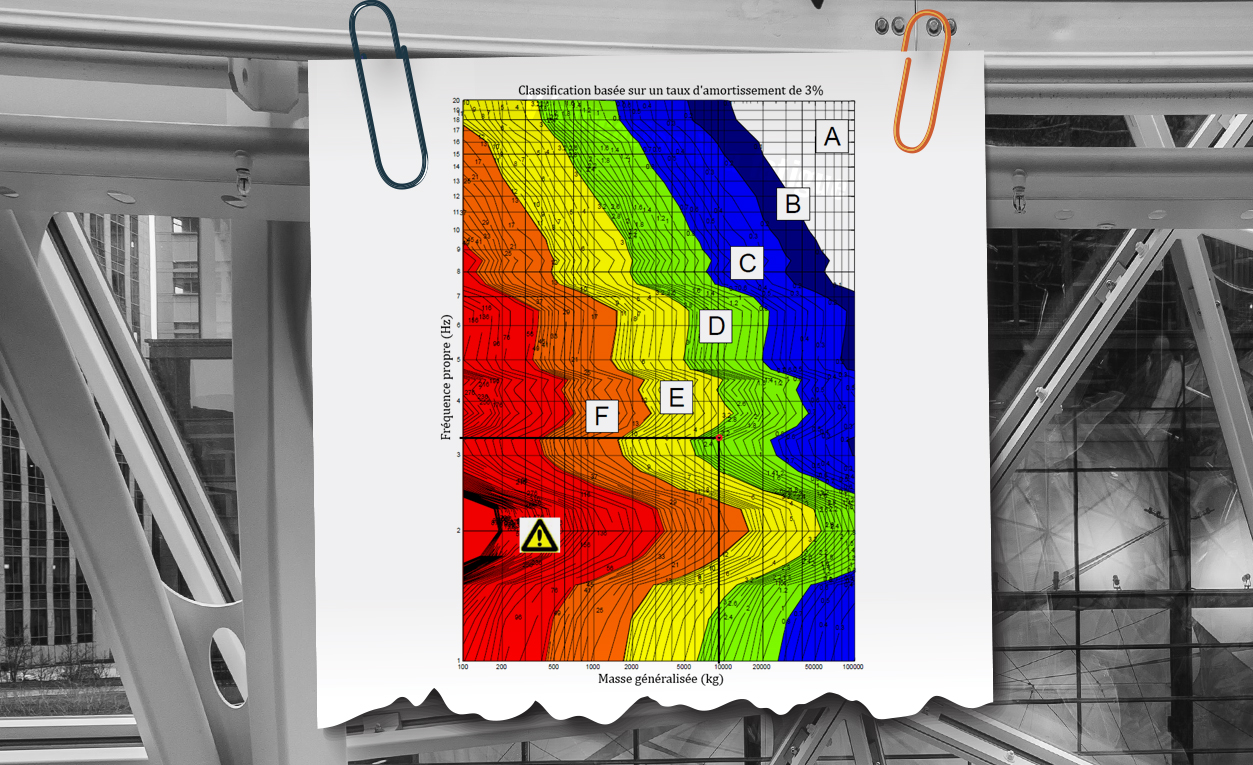Click the 'Masse généralisée (kg)' axis label
Image resolution: width=1253 pixels, height=765 pixels.
pyautogui.click(x=660, y=679)
